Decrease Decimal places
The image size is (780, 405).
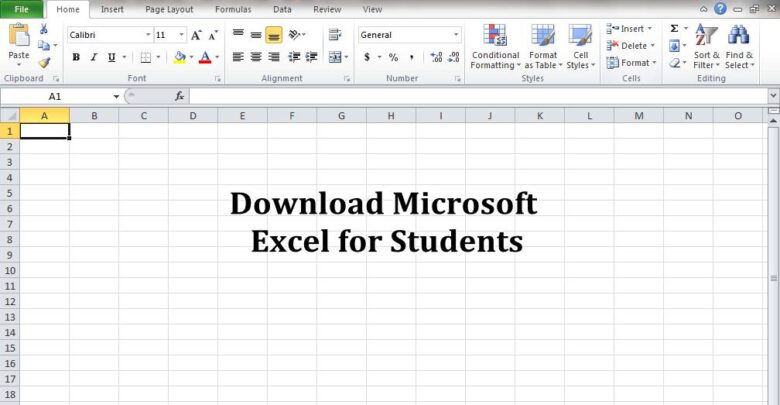454,57
